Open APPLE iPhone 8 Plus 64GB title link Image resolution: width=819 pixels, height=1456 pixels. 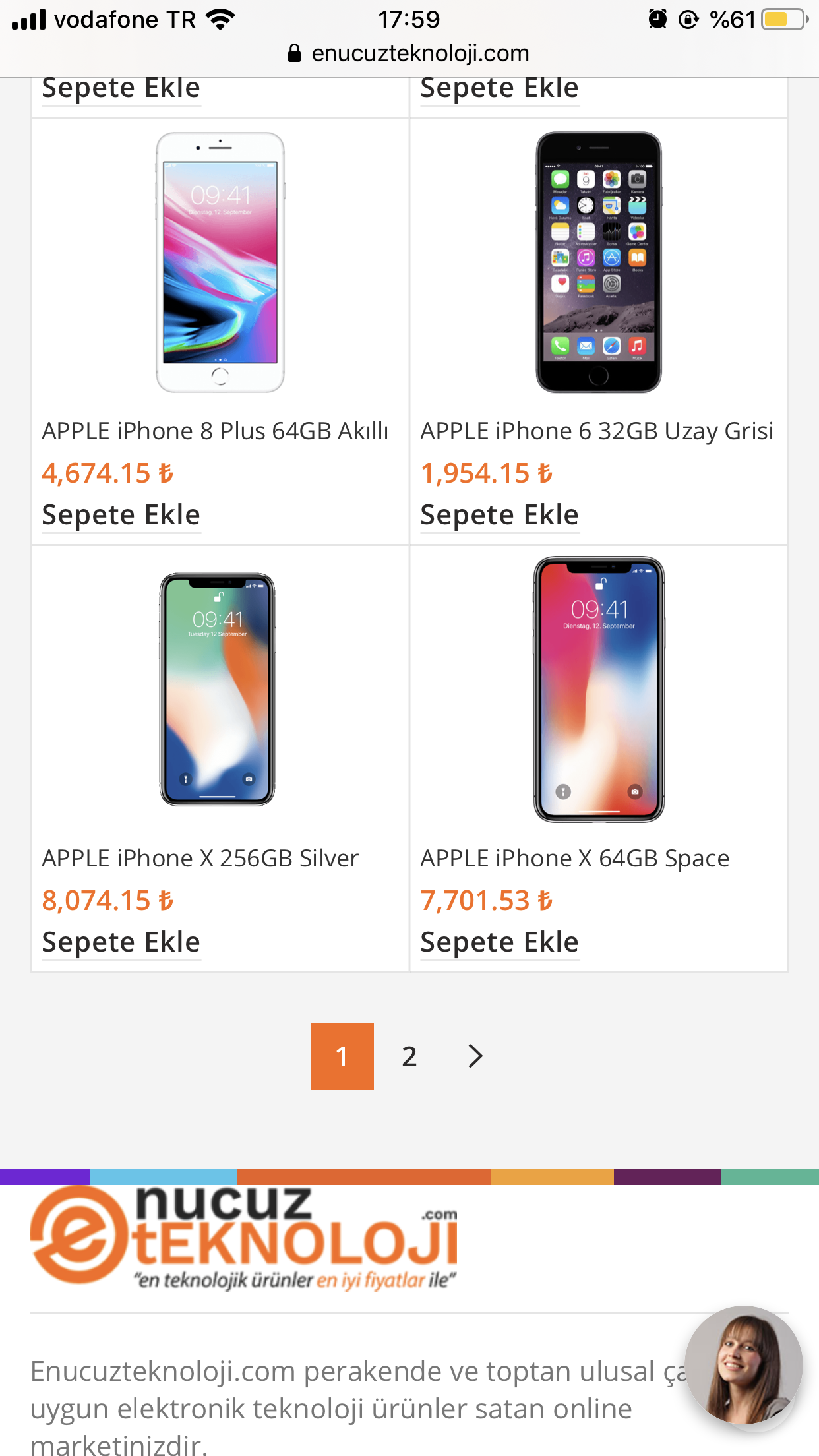[215, 431]
